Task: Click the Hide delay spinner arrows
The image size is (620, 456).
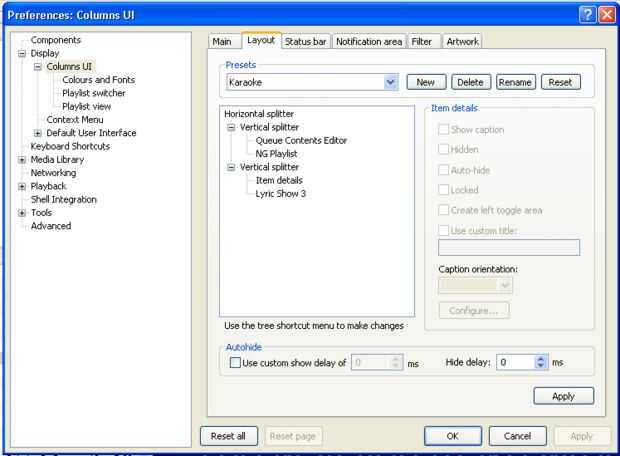Action: coord(541,362)
